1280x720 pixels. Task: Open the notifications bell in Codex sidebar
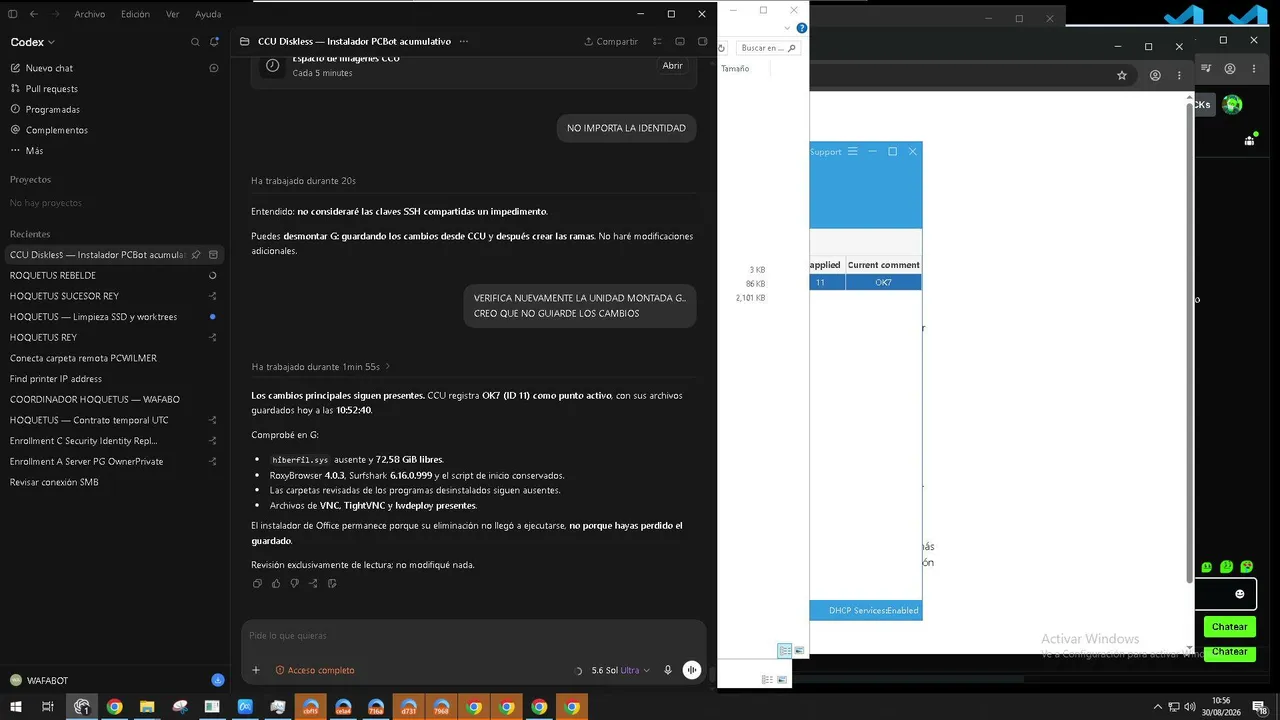coord(214,42)
